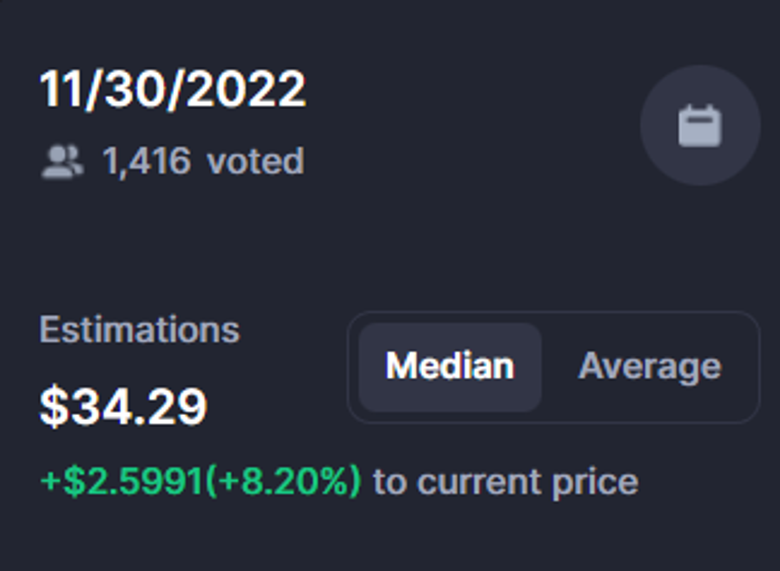Switch to the Median estimation
Viewport: 780px width, 571px height.
coord(450,366)
